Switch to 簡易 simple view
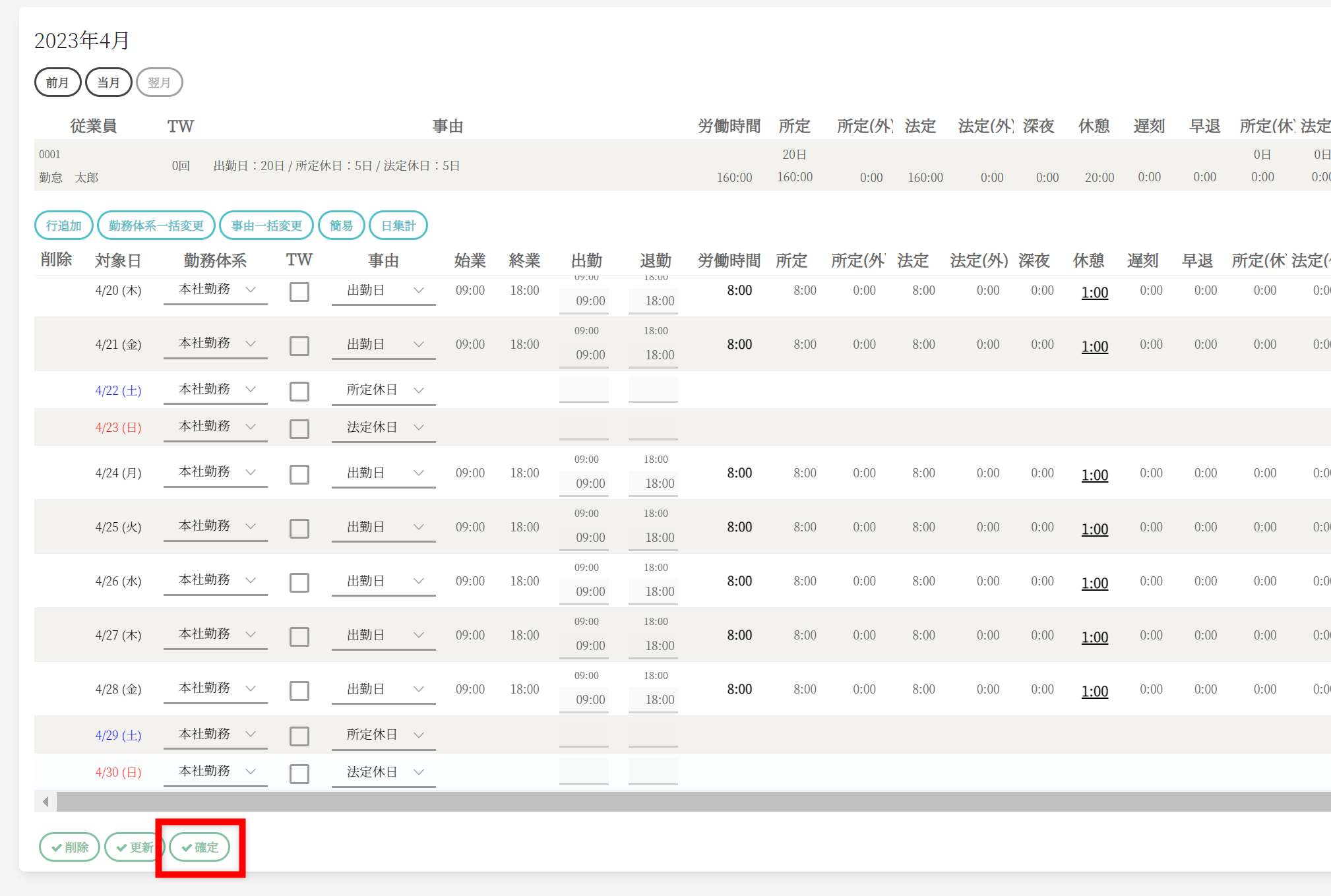The width and height of the screenshot is (1331, 896). [x=341, y=225]
